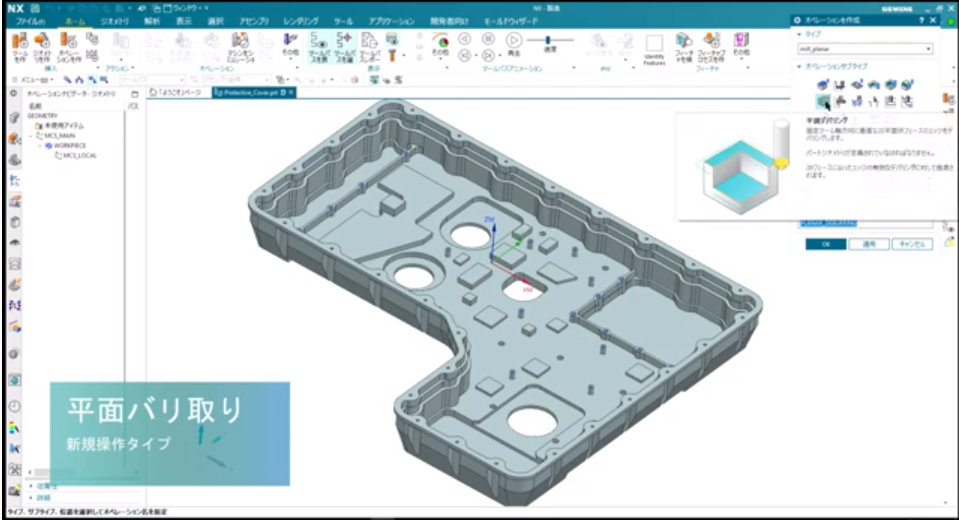Screen dimensions: 959x520
Task: Click the stop animation button
Action: pos(488,39)
